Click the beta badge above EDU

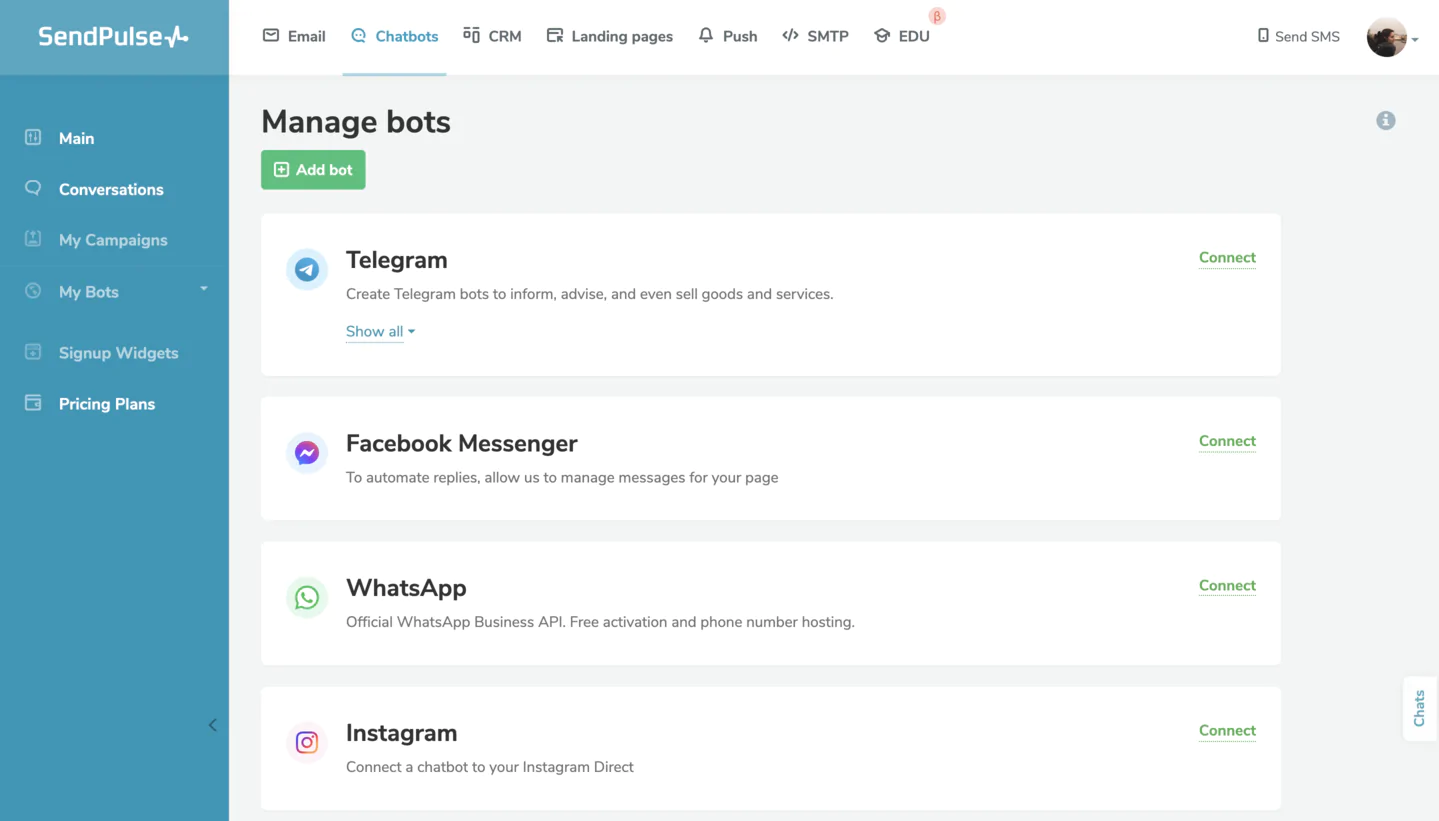[x=937, y=16]
